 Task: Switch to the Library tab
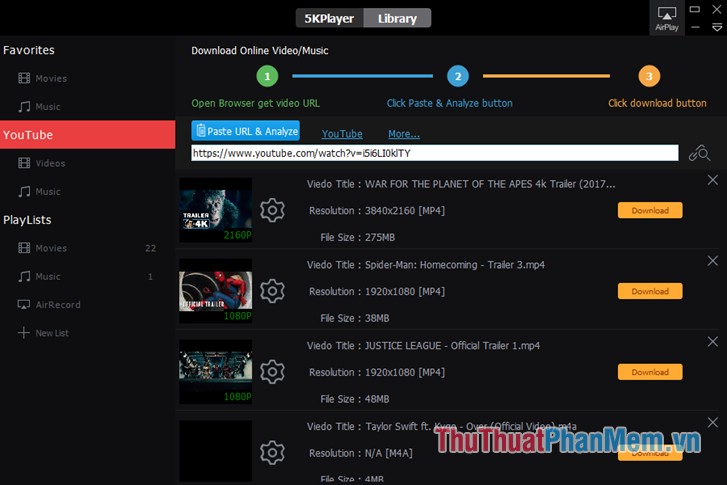(x=397, y=19)
